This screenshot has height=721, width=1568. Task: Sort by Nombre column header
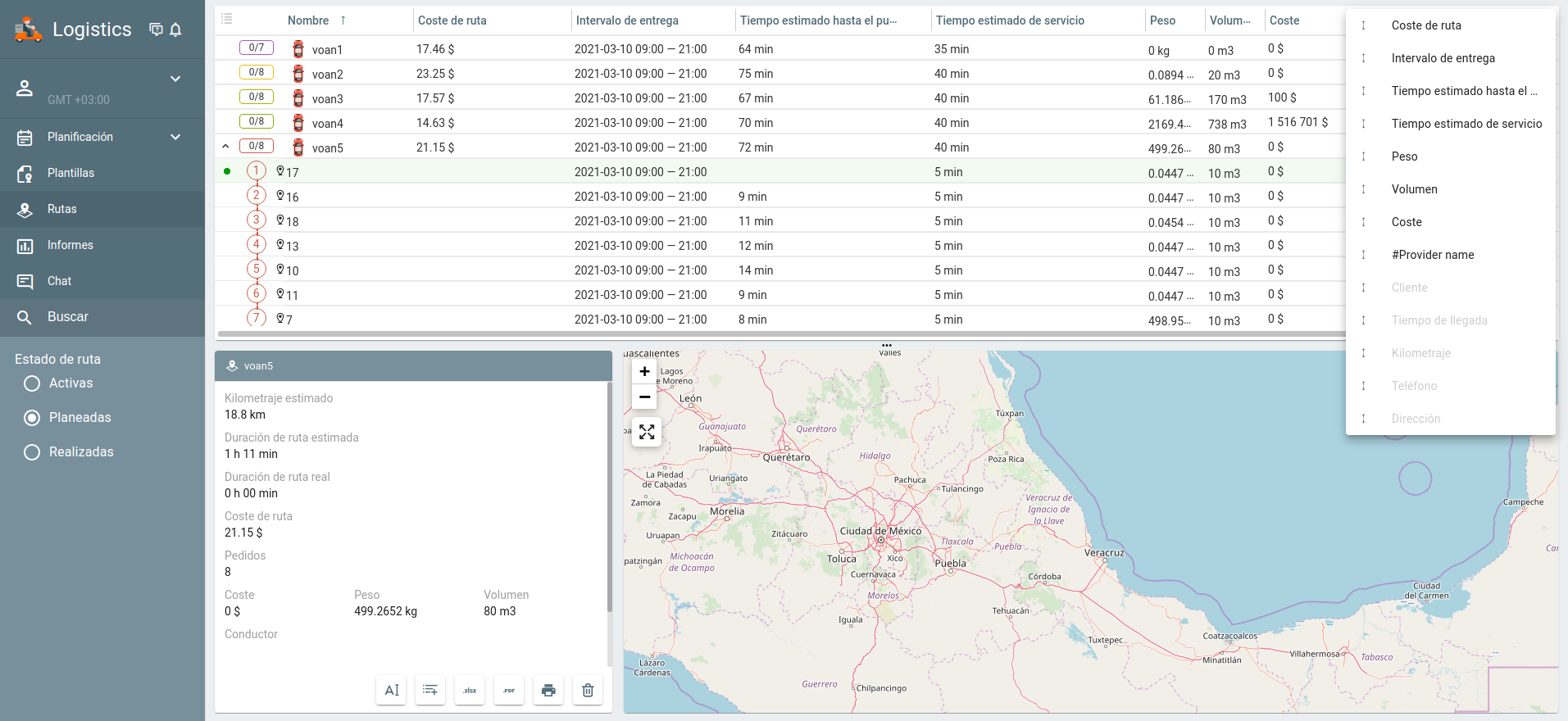308,20
